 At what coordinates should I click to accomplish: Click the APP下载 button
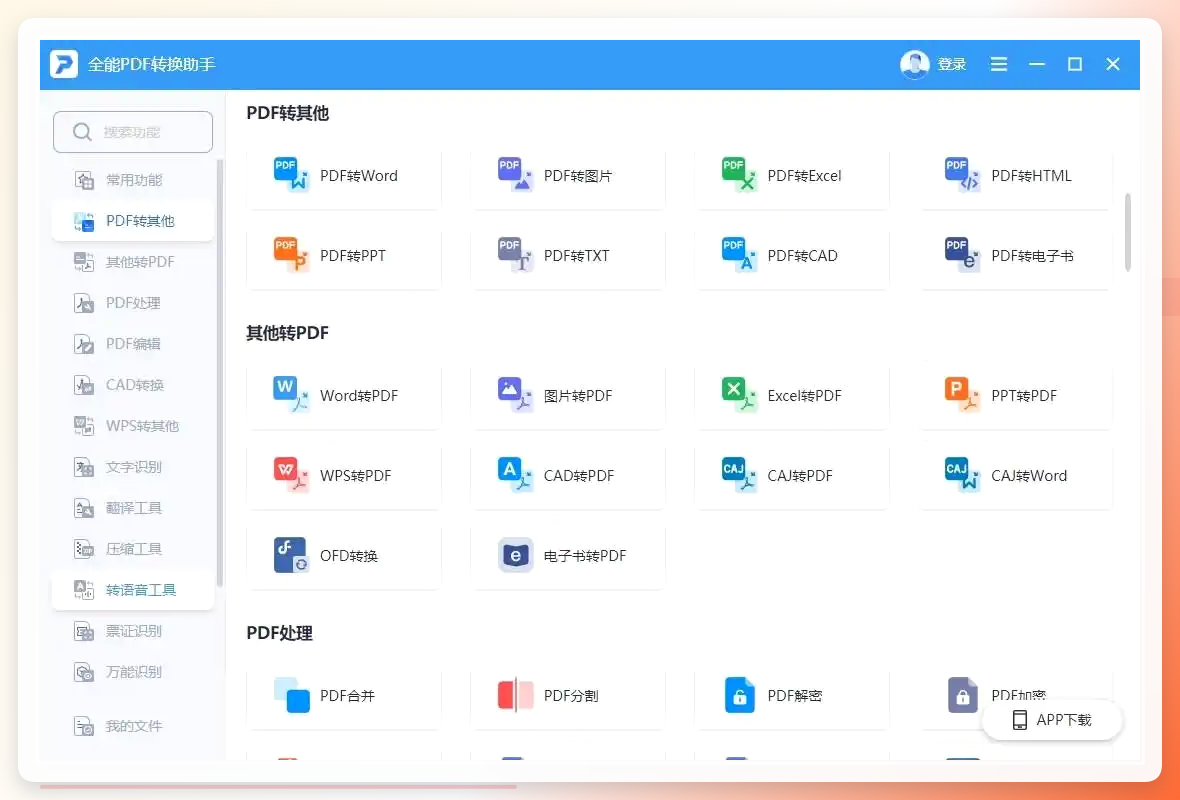tap(1052, 720)
